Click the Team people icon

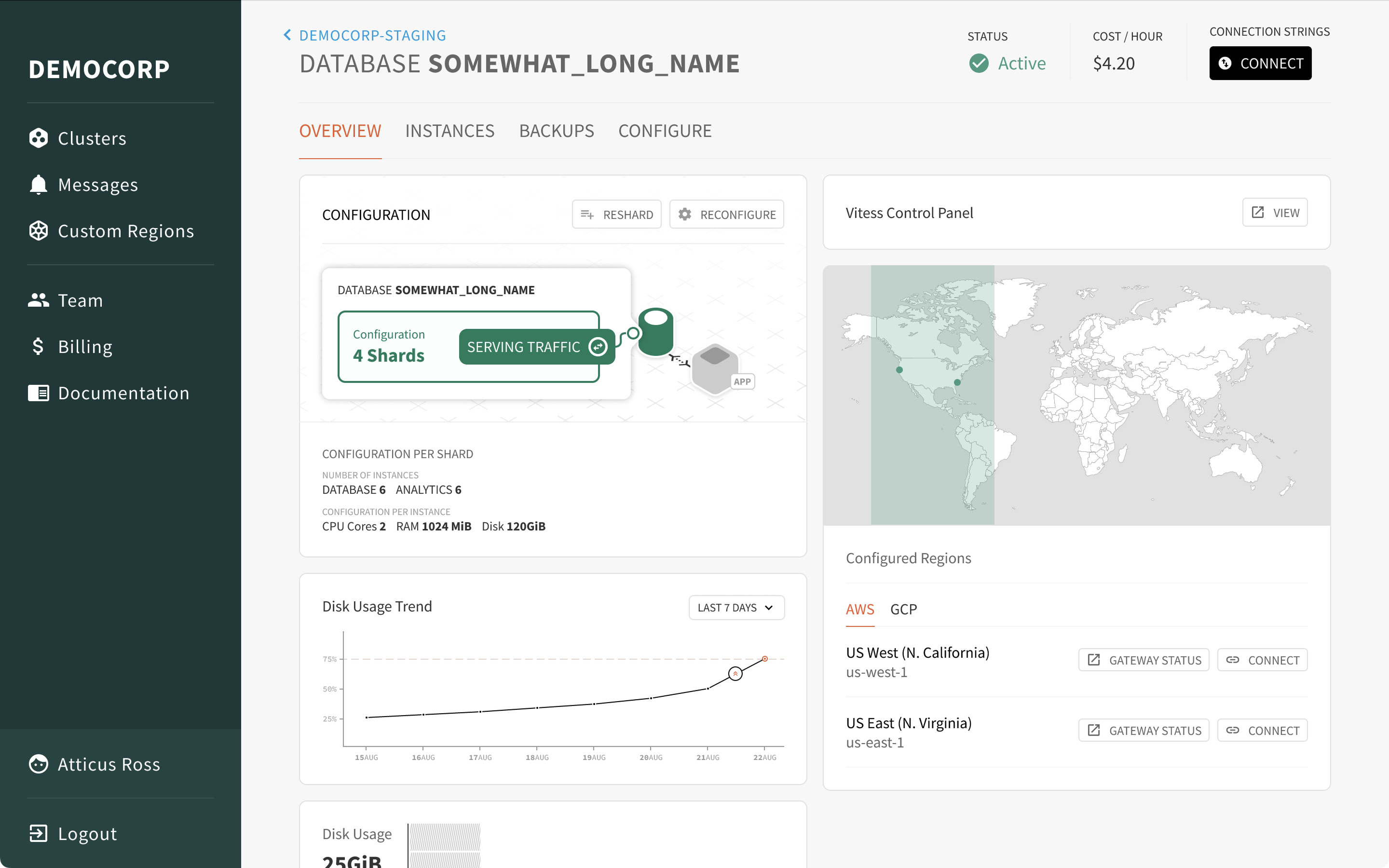coord(39,300)
